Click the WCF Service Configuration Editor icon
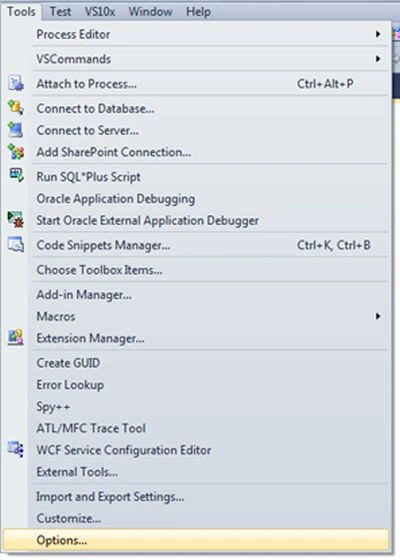 click(16, 449)
